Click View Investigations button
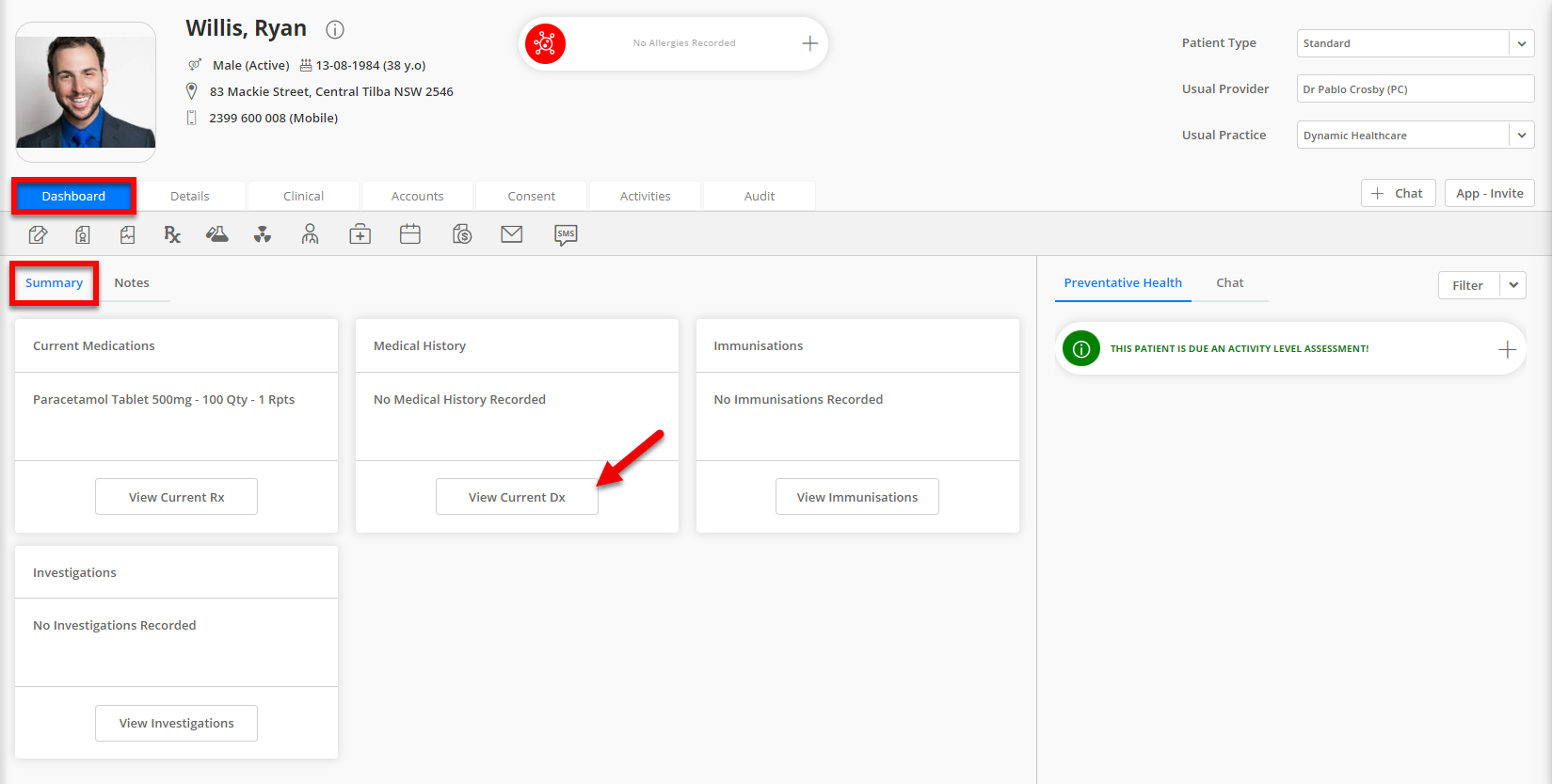The image size is (1552, 784). 176,723
